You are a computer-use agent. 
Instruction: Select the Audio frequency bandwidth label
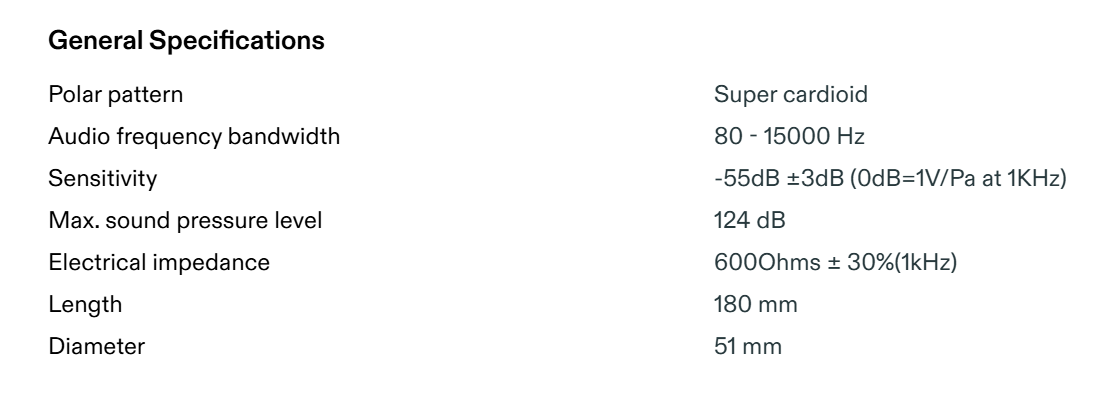(194, 136)
